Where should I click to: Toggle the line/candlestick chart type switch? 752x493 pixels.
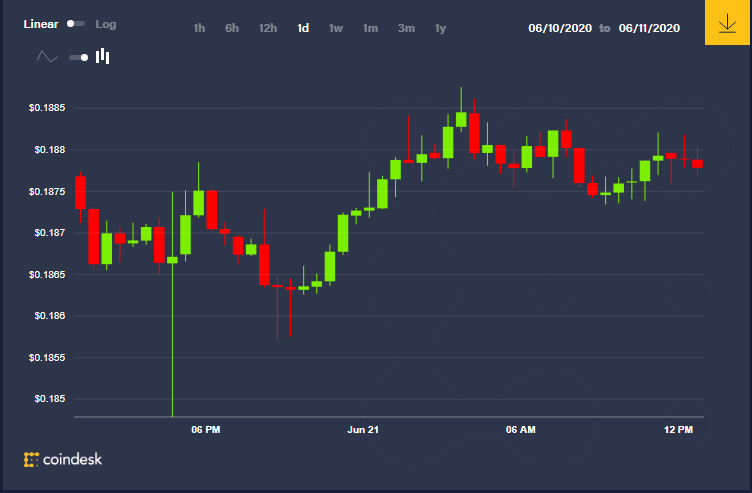coord(79,58)
